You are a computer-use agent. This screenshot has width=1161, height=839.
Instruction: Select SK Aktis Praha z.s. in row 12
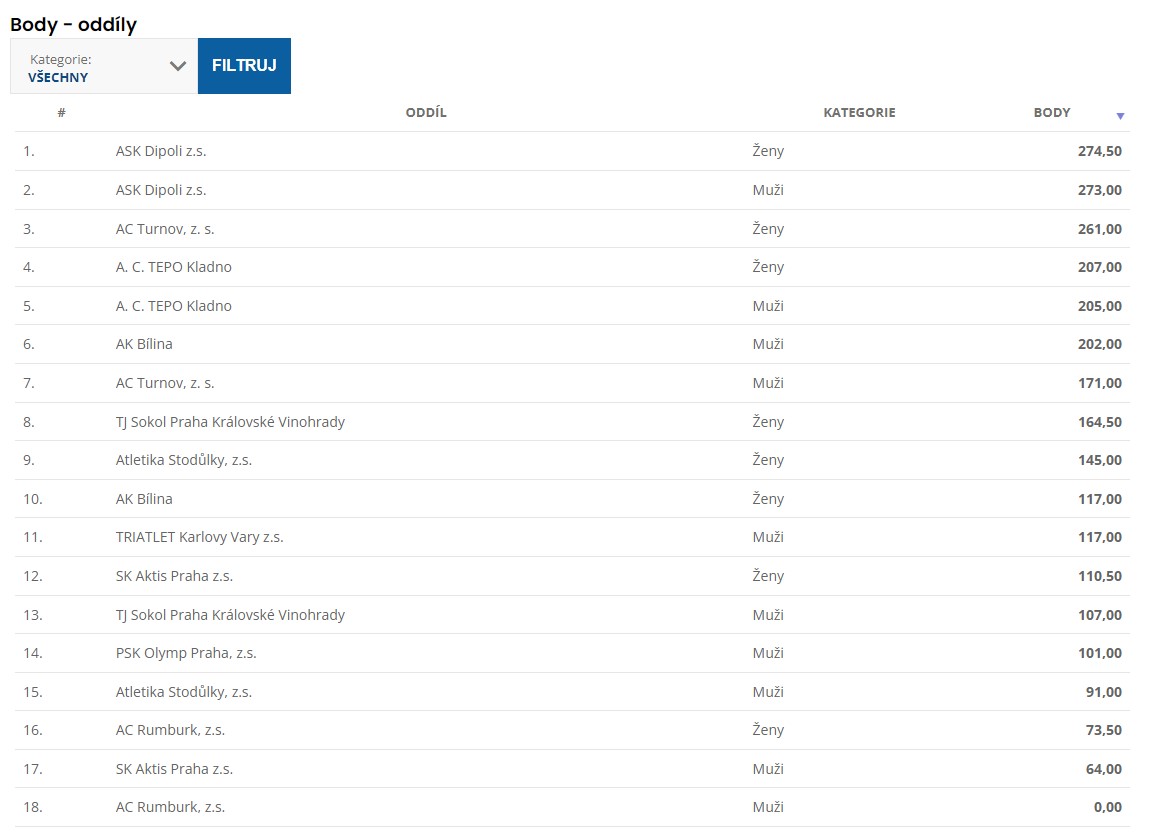(174, 576)
